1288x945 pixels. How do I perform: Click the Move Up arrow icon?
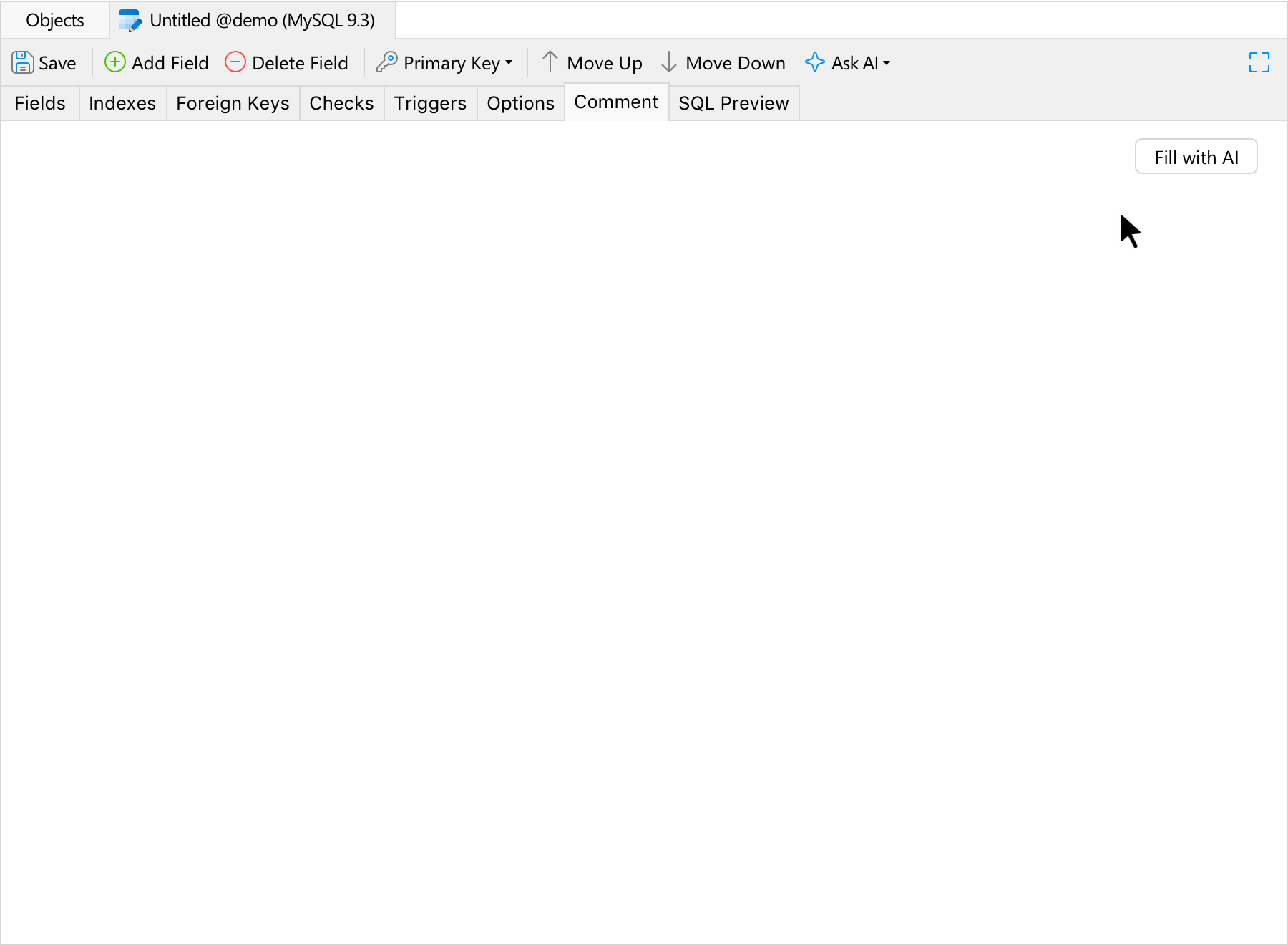(x=550, y=62)
